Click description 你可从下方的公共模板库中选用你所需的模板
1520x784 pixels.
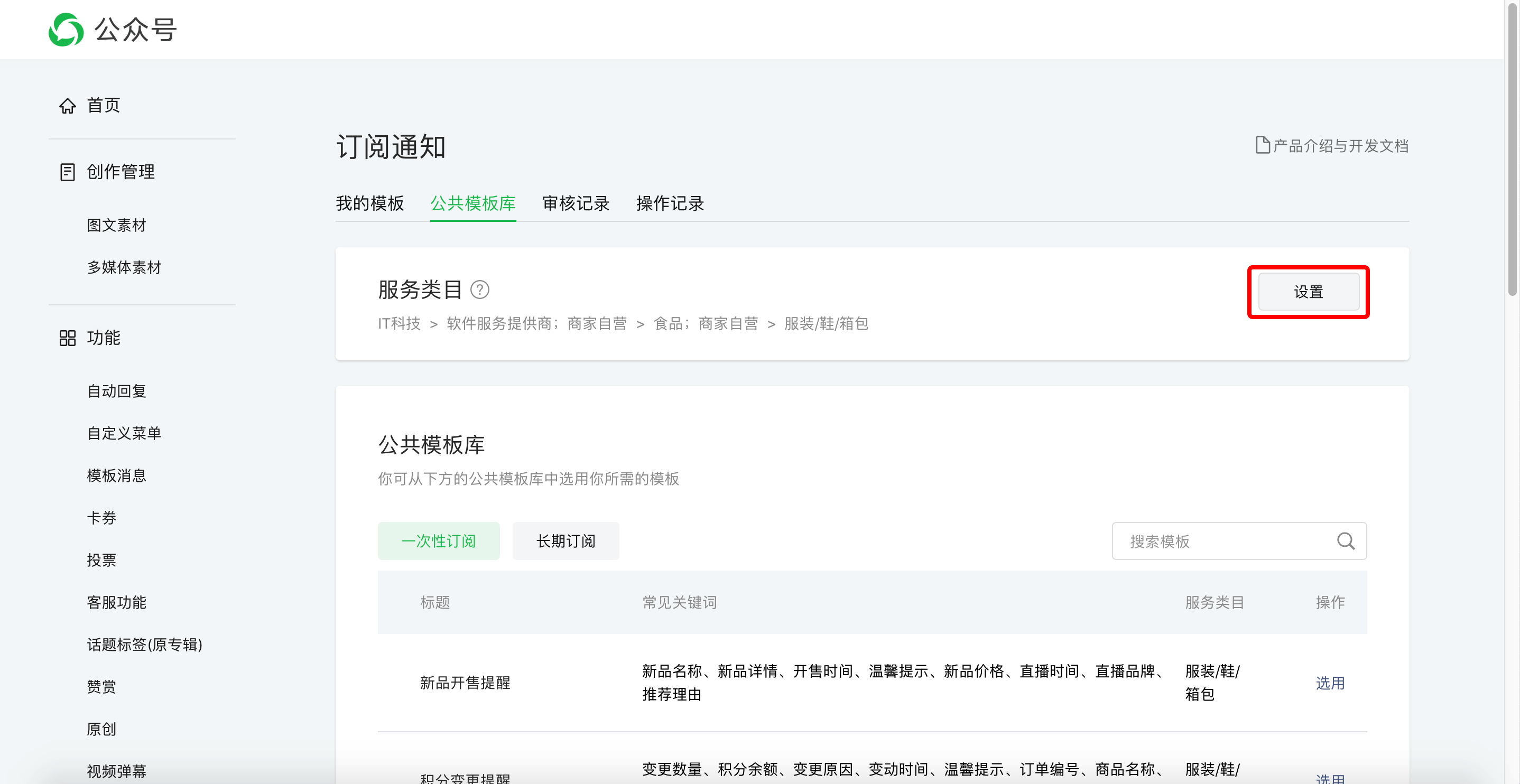click(528, 479)
